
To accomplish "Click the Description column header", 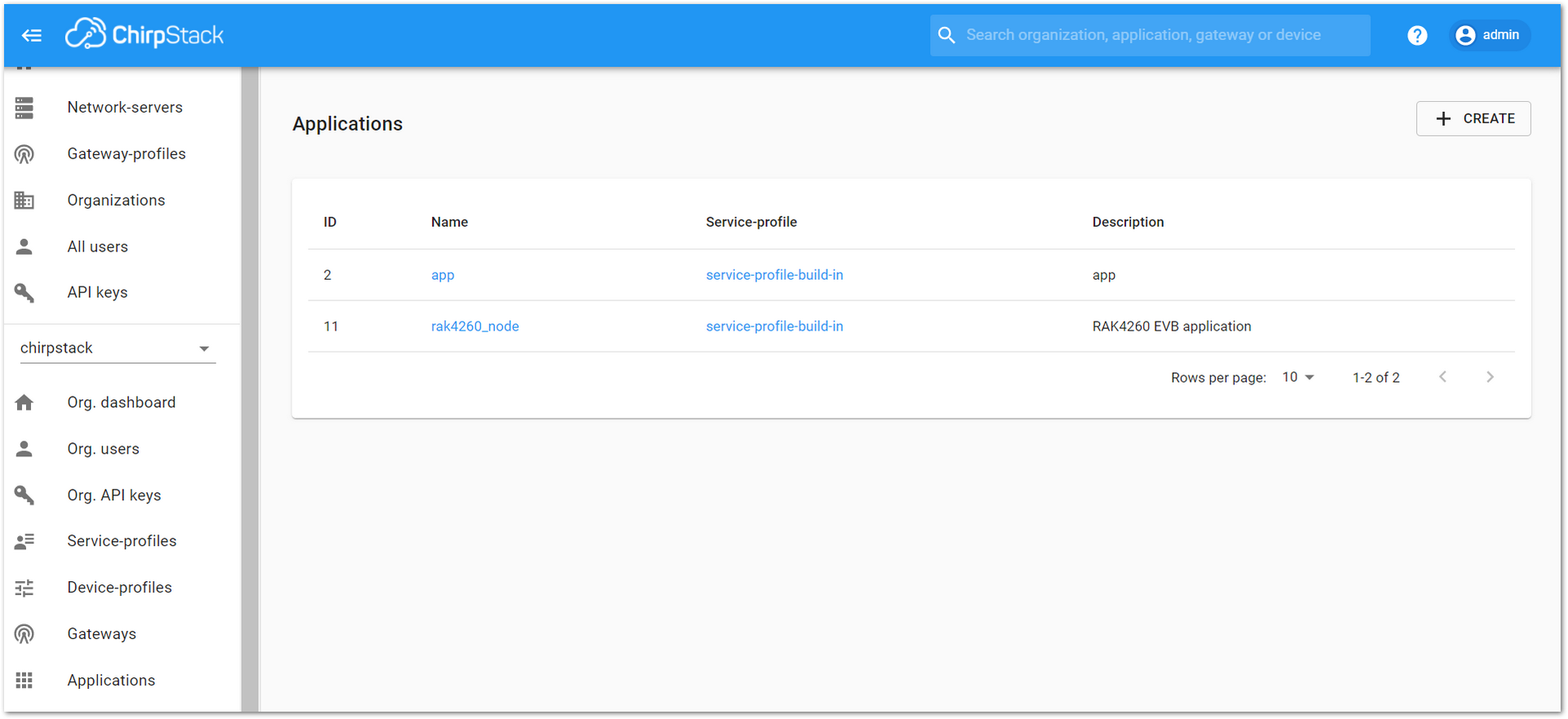I will (x=1128, y=222).
